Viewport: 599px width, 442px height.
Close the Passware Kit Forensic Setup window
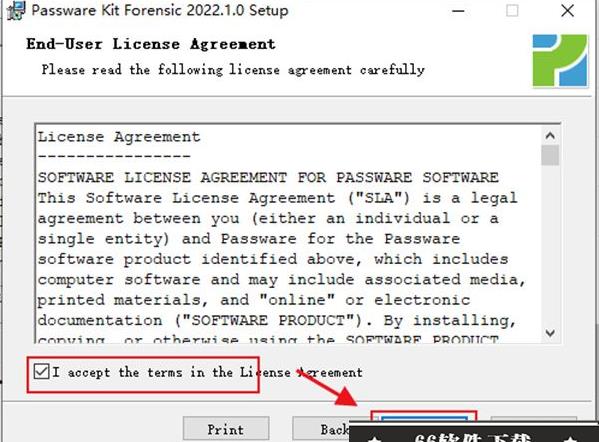(x=567, y=11)
